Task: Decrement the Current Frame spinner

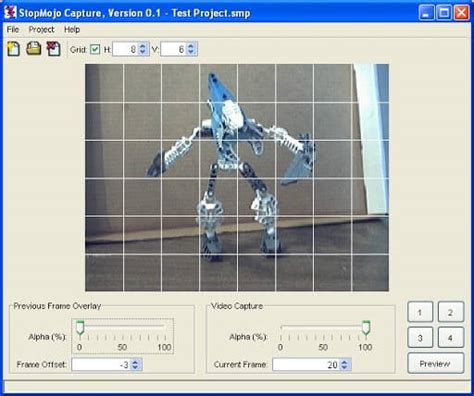Action: (x=345, y=367)
